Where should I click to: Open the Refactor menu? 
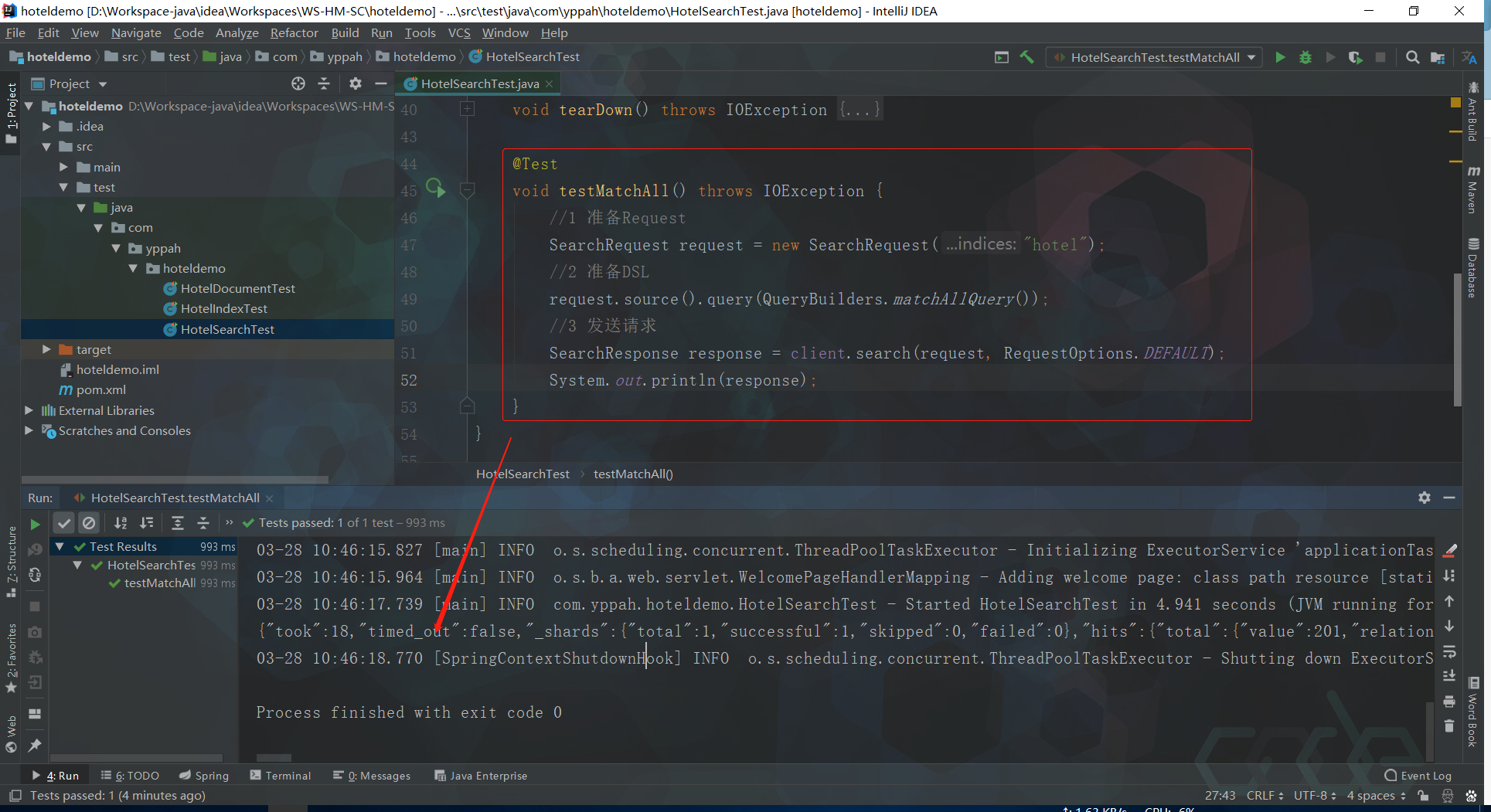coord(294,33)
